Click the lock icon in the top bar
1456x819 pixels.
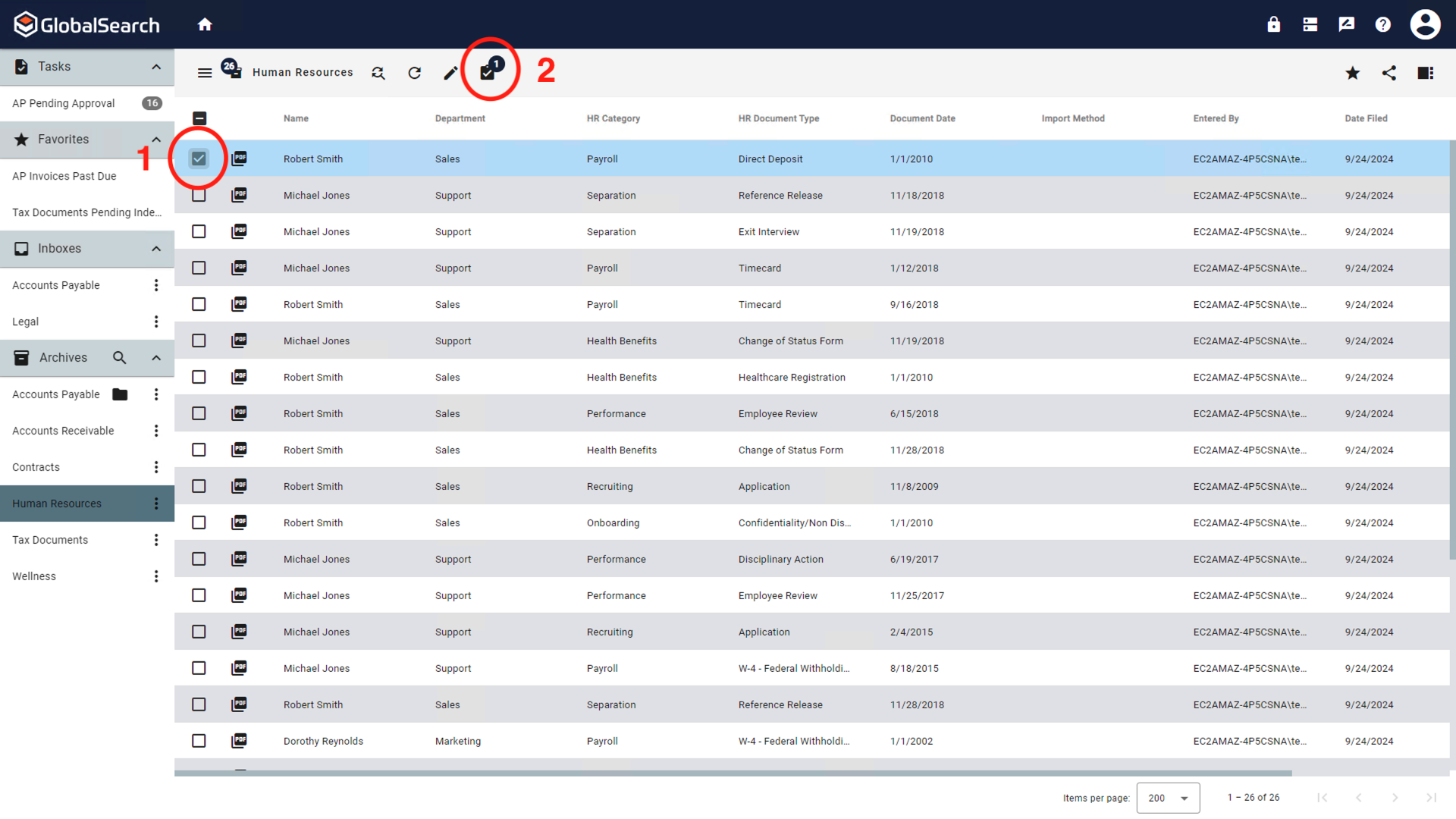coord(1273,24)
